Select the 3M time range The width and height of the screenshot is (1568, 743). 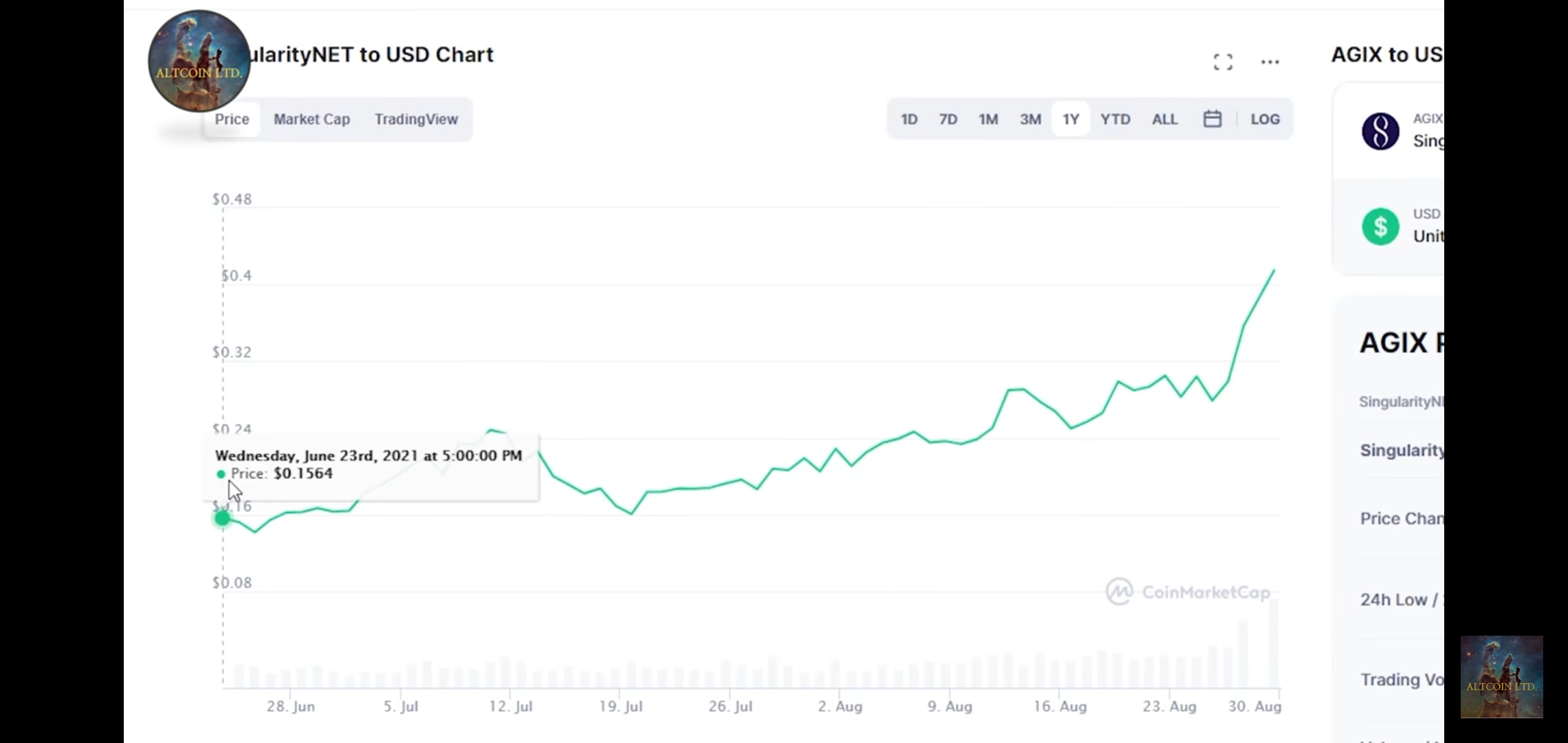point(1030,119)
